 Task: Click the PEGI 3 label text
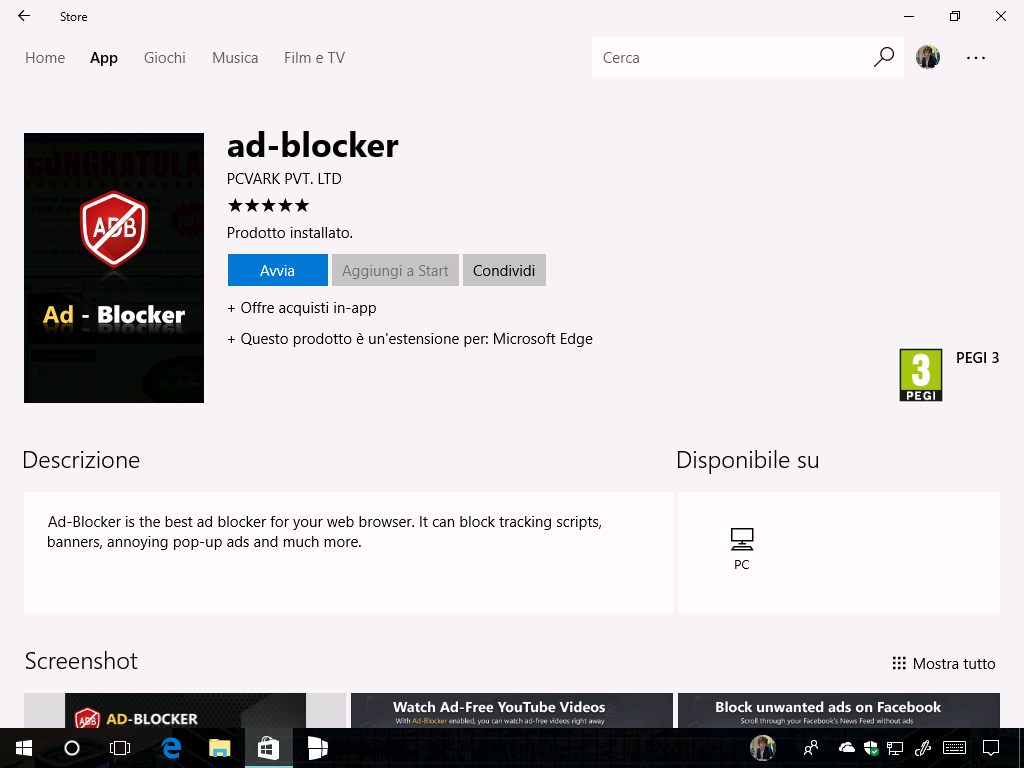(978, 358)
